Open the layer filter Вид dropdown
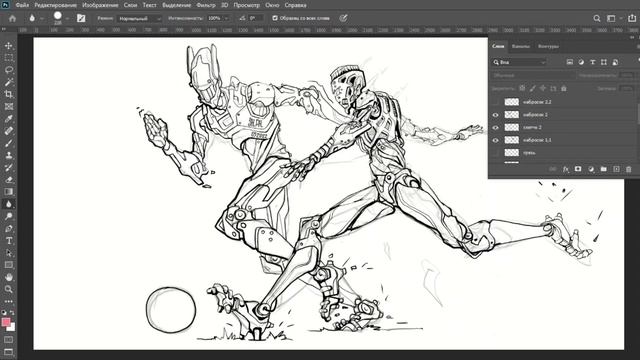The width and height of the screenshot is (640, 360). click(519, 62)
